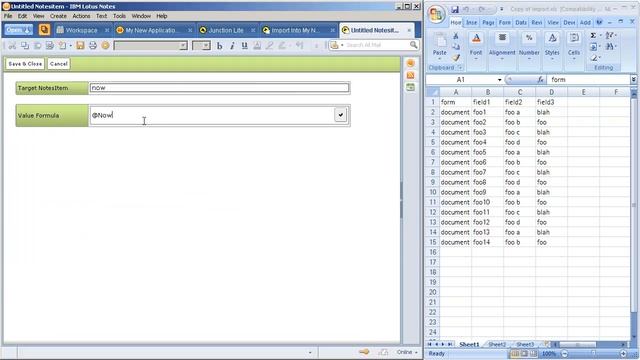Click the Excel Office button
This screenshot has width=640, height=360.
(436, 15)
